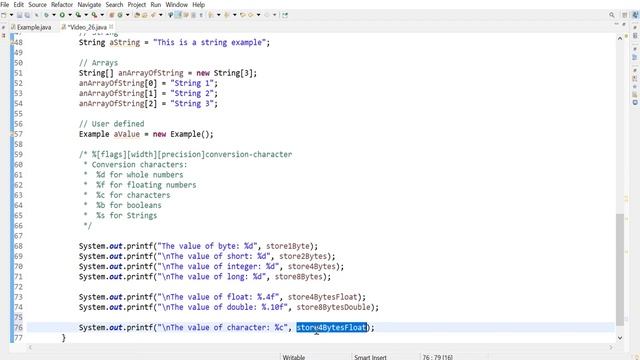Viewport: 640px width, 360px height.
Task: Open the Next Annotation dropdown arrow
Action: (218, 15)
